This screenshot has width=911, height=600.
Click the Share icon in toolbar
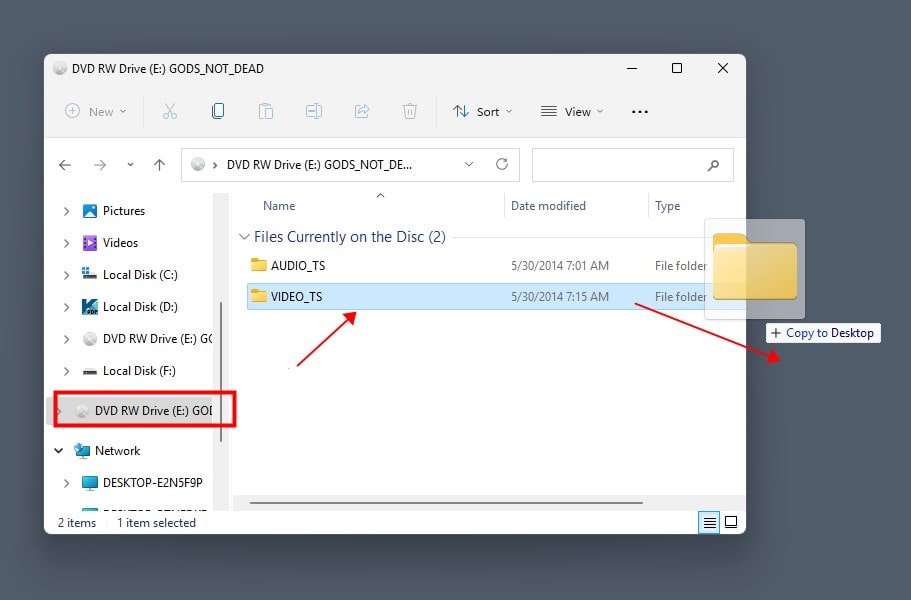point(362,111)
